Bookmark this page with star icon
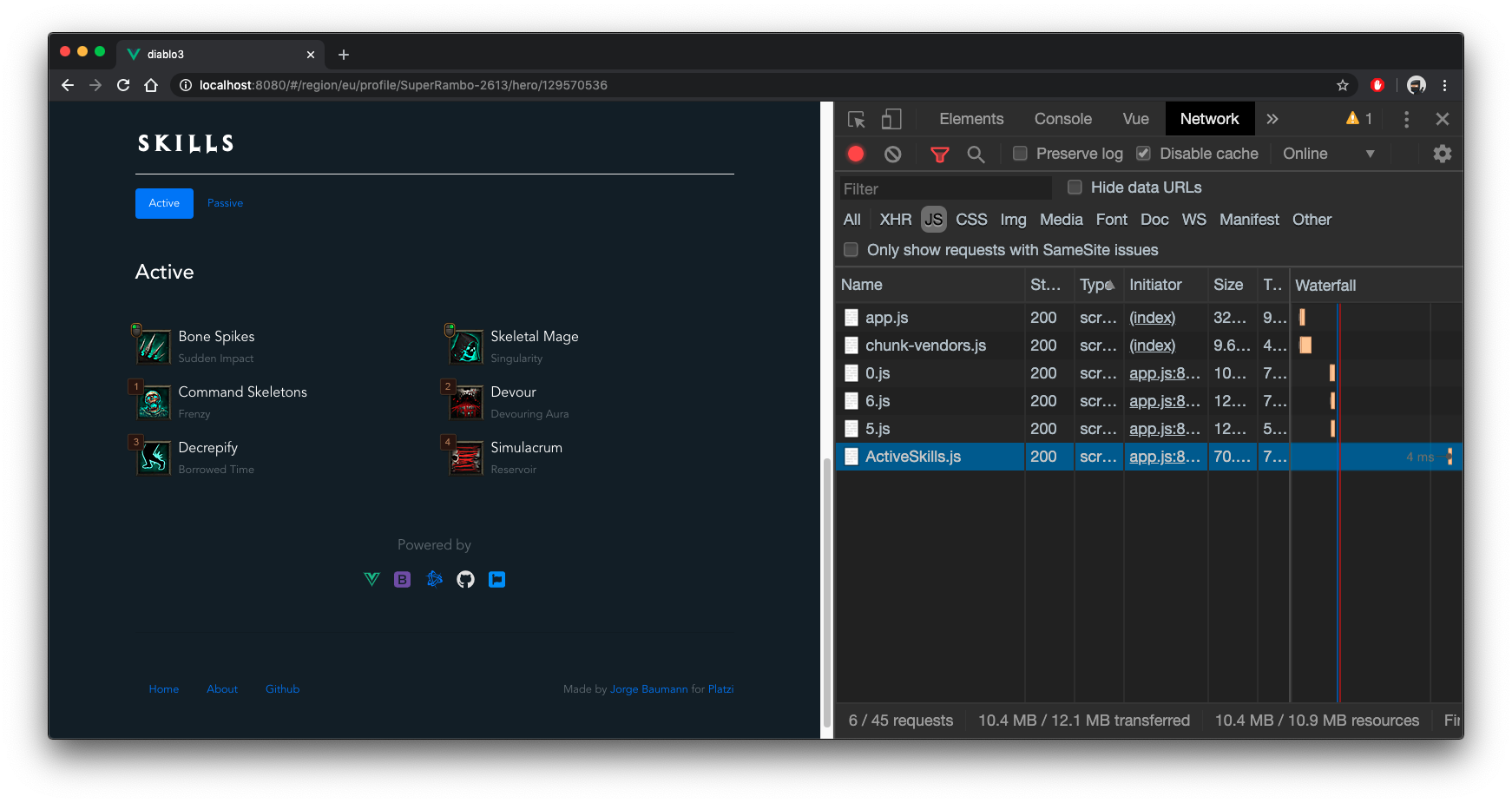 (x=1342, y=85)
